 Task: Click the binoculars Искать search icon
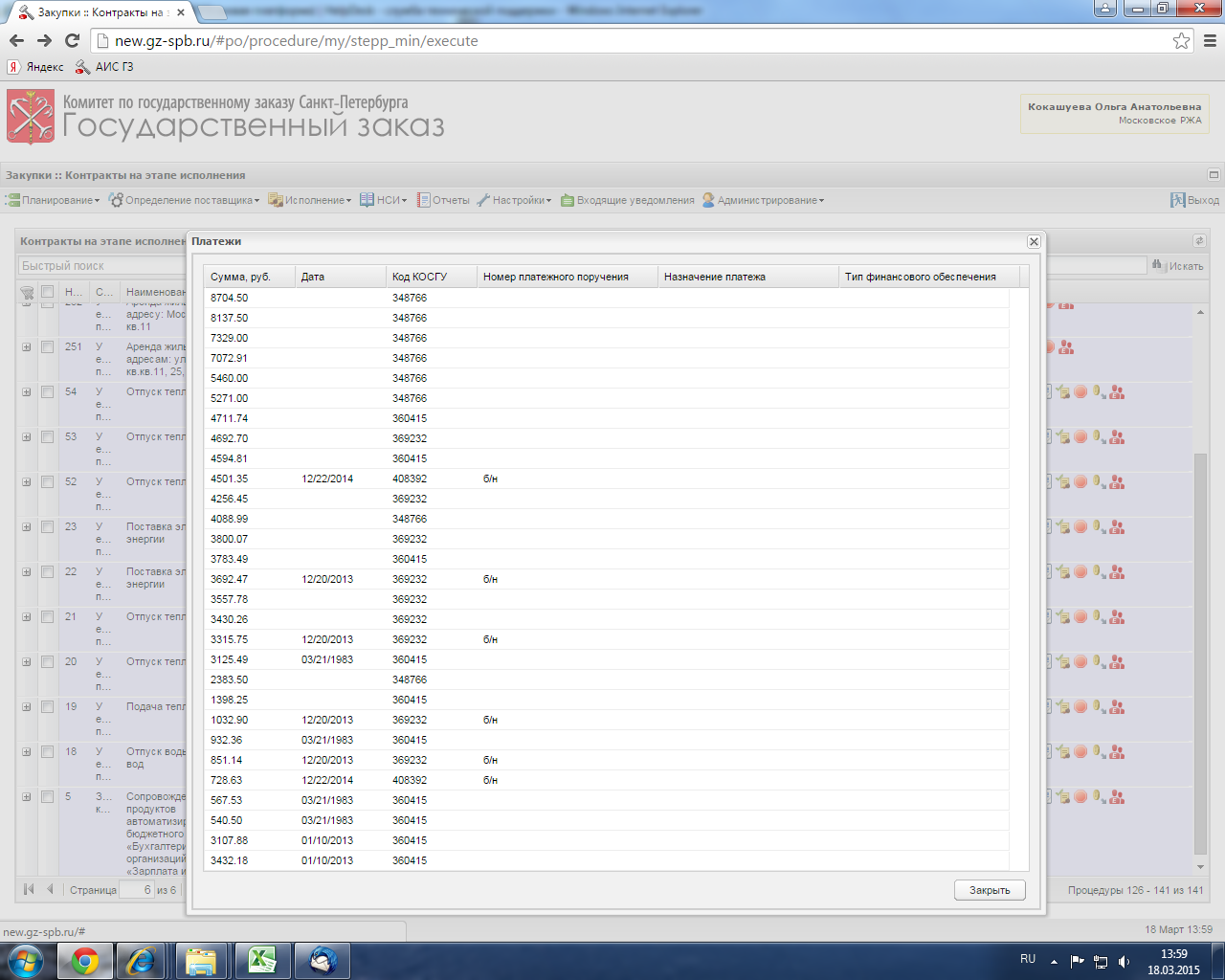click(1158, 265)
